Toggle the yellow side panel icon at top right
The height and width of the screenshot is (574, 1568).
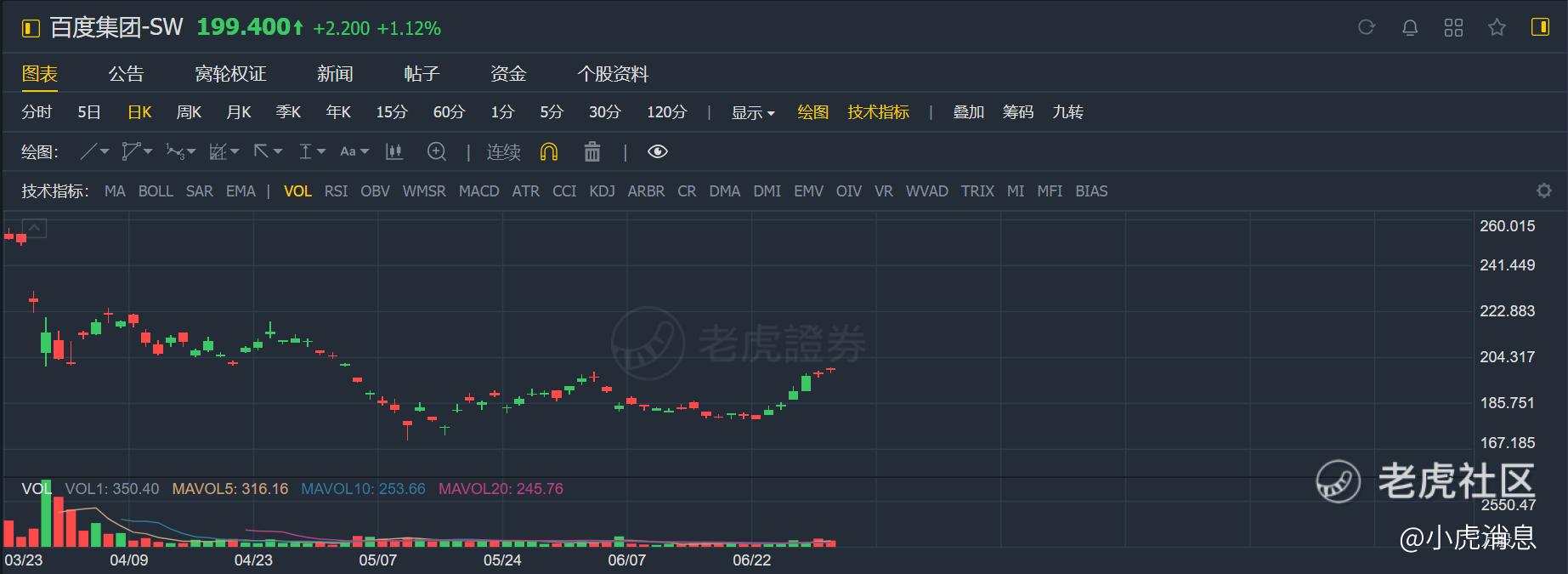(1540, 27)
